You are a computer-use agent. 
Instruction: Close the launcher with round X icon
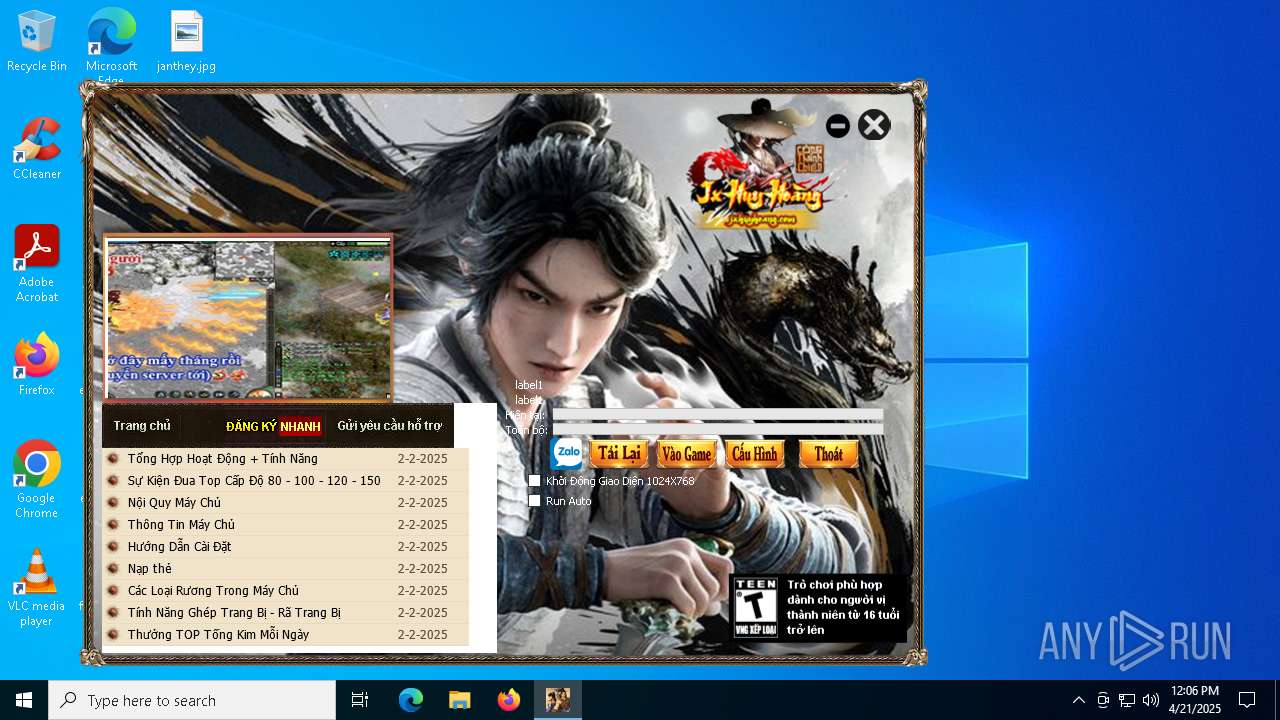coord(874,125)
